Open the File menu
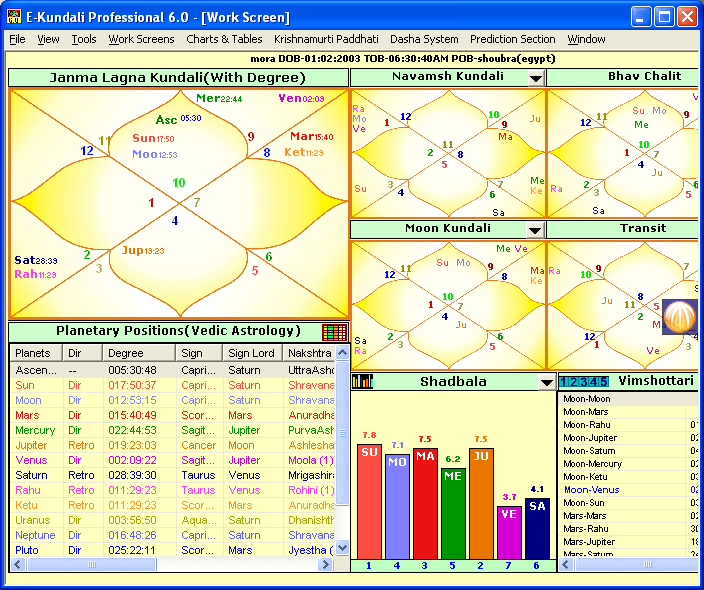The height and width of the screenshot is (590, 704). point(18,40)
